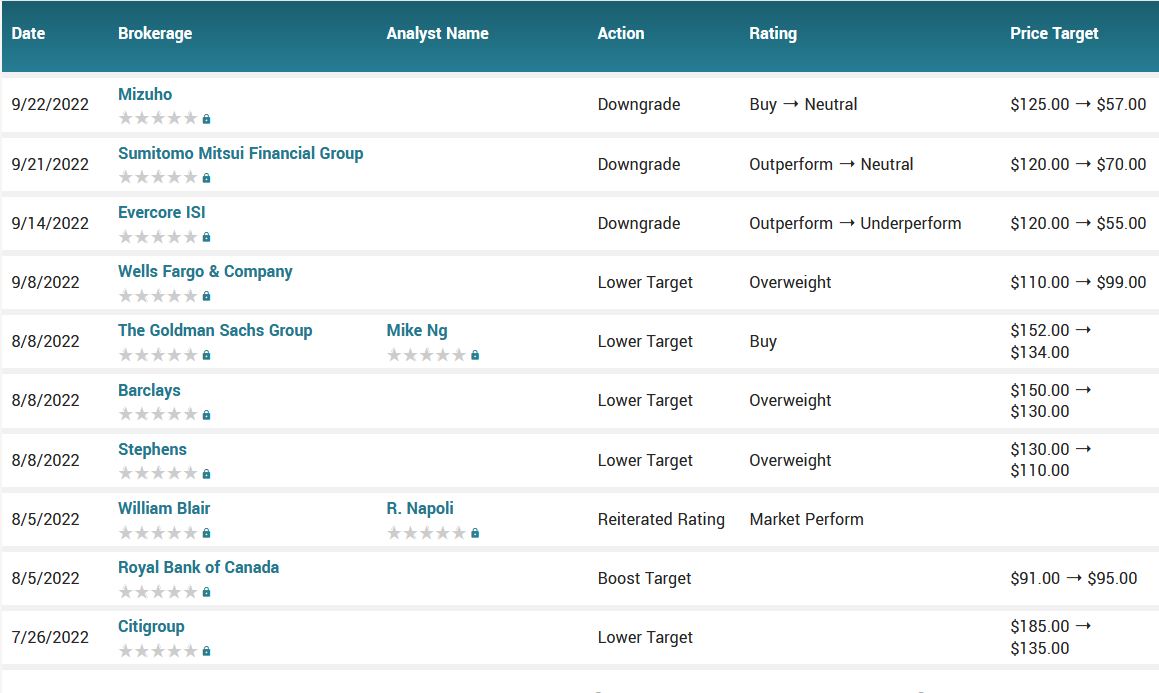Click lock icon under Sumitomo Mitsui Financial Group
The image size is (1159, 693).
click(206, 178)
